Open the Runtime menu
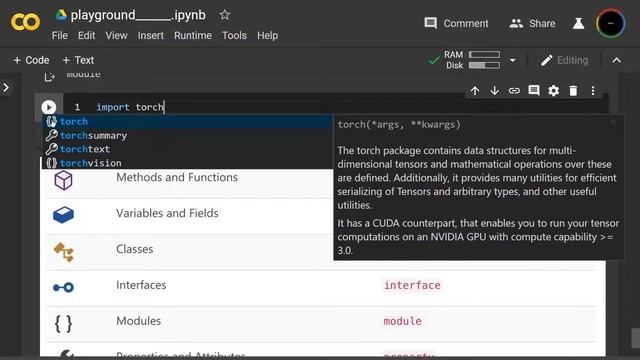The height and width of the screenshot is (360, 640). coord(193,36)
